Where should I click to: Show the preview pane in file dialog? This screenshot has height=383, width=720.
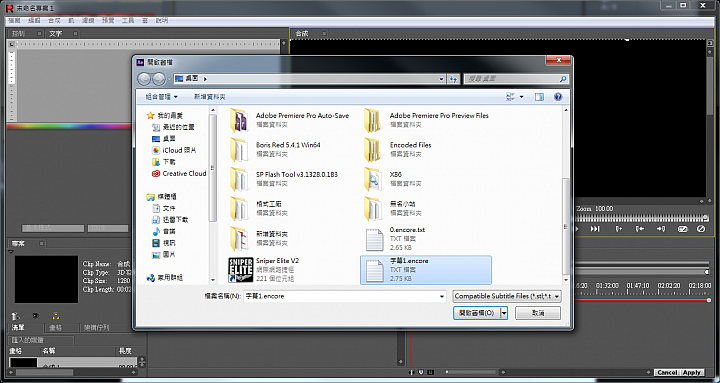click(x=539, y=97)
